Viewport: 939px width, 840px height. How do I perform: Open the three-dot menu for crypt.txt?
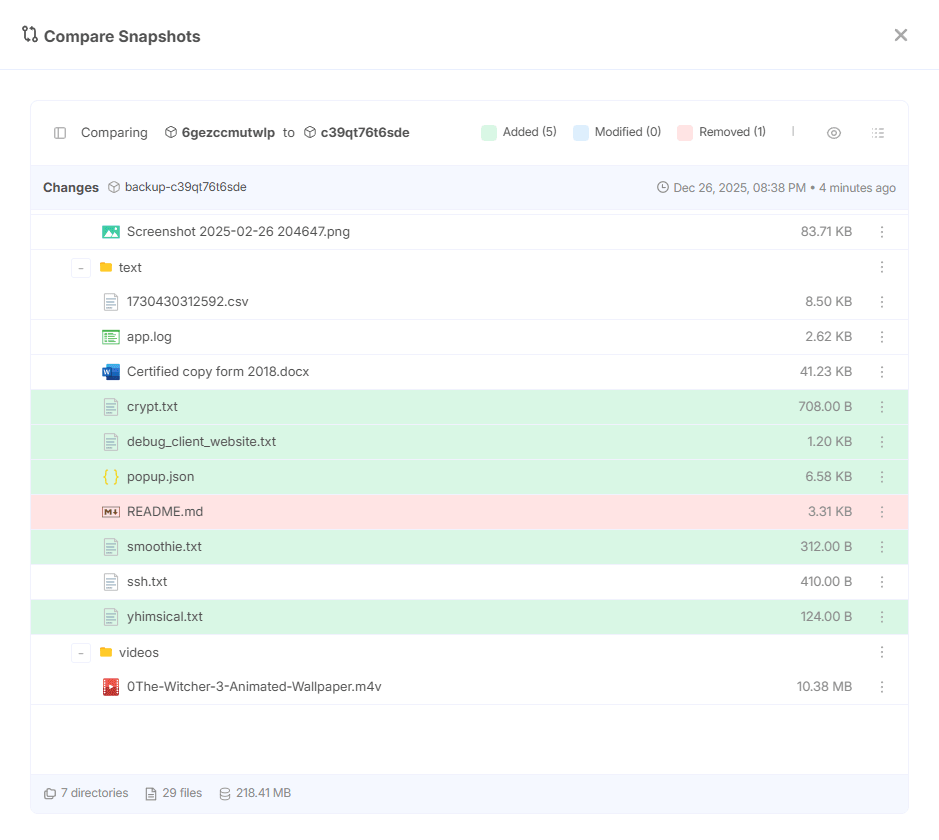click(x=882, y=407)
